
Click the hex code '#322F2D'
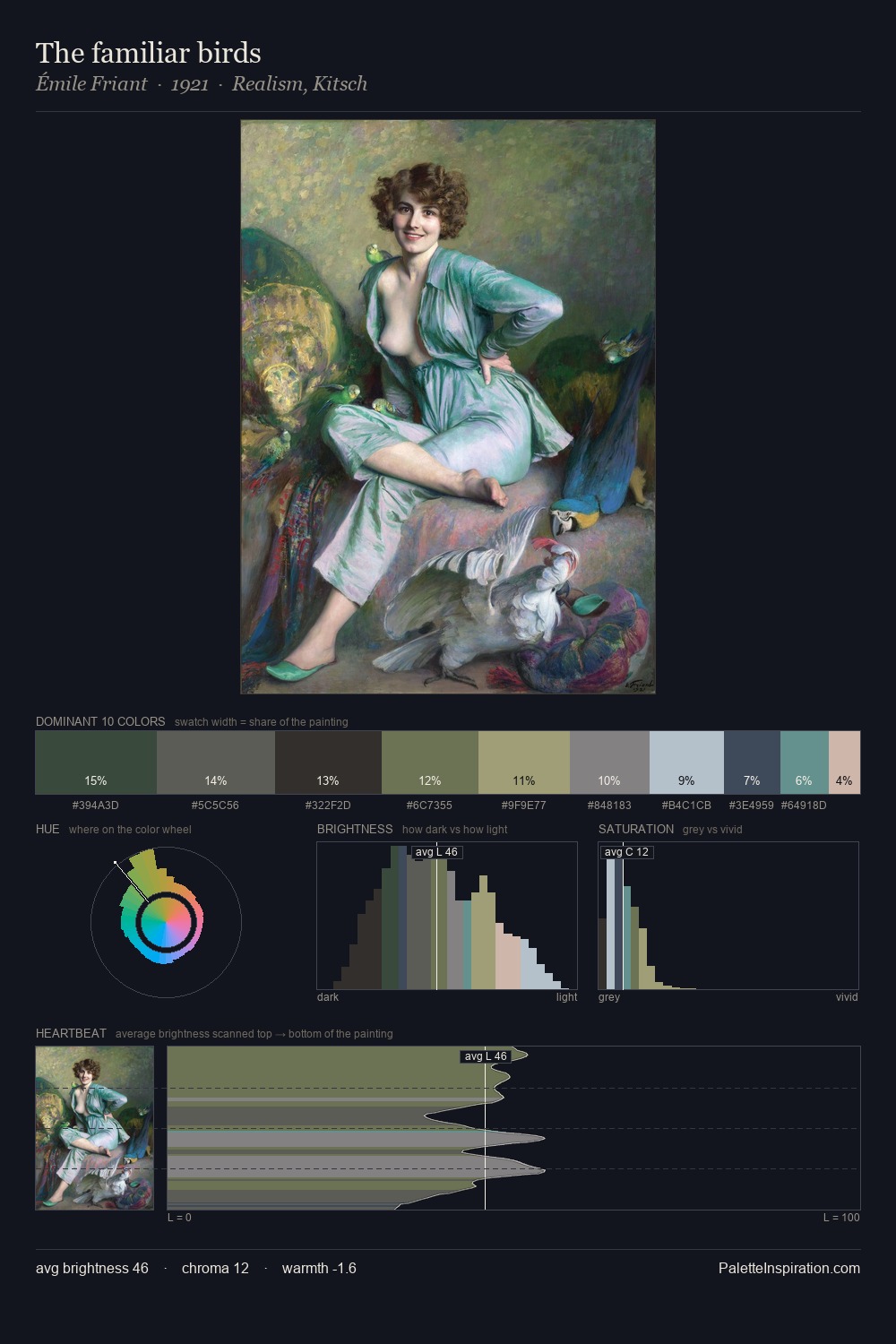[x=328, y=805]
